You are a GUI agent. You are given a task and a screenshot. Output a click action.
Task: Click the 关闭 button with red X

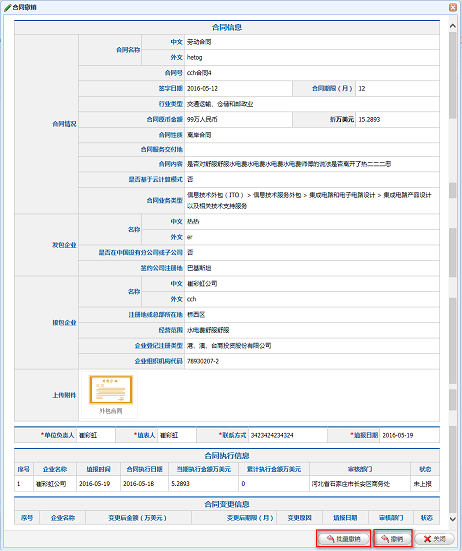coord(434,538)
